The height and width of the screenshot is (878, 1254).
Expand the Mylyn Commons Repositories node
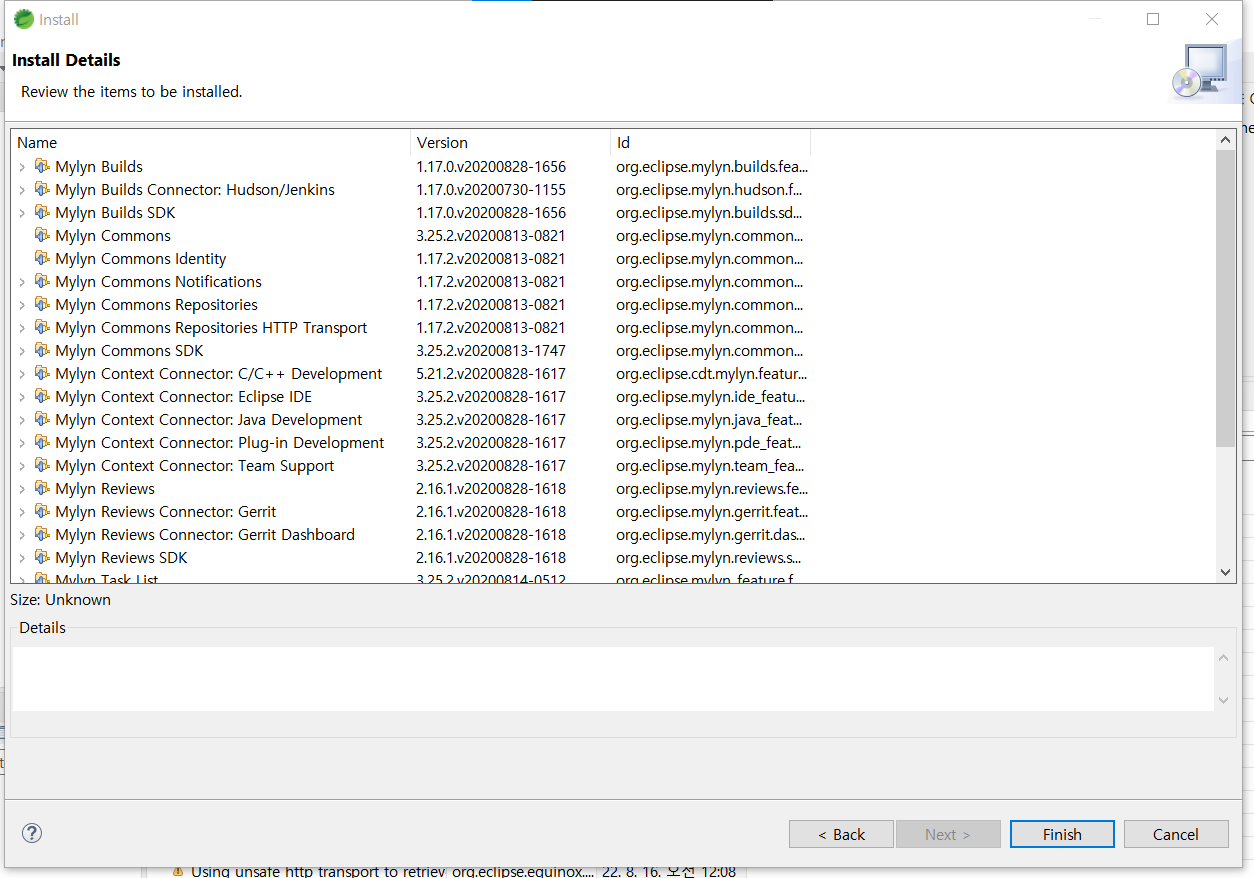[22, 305]
